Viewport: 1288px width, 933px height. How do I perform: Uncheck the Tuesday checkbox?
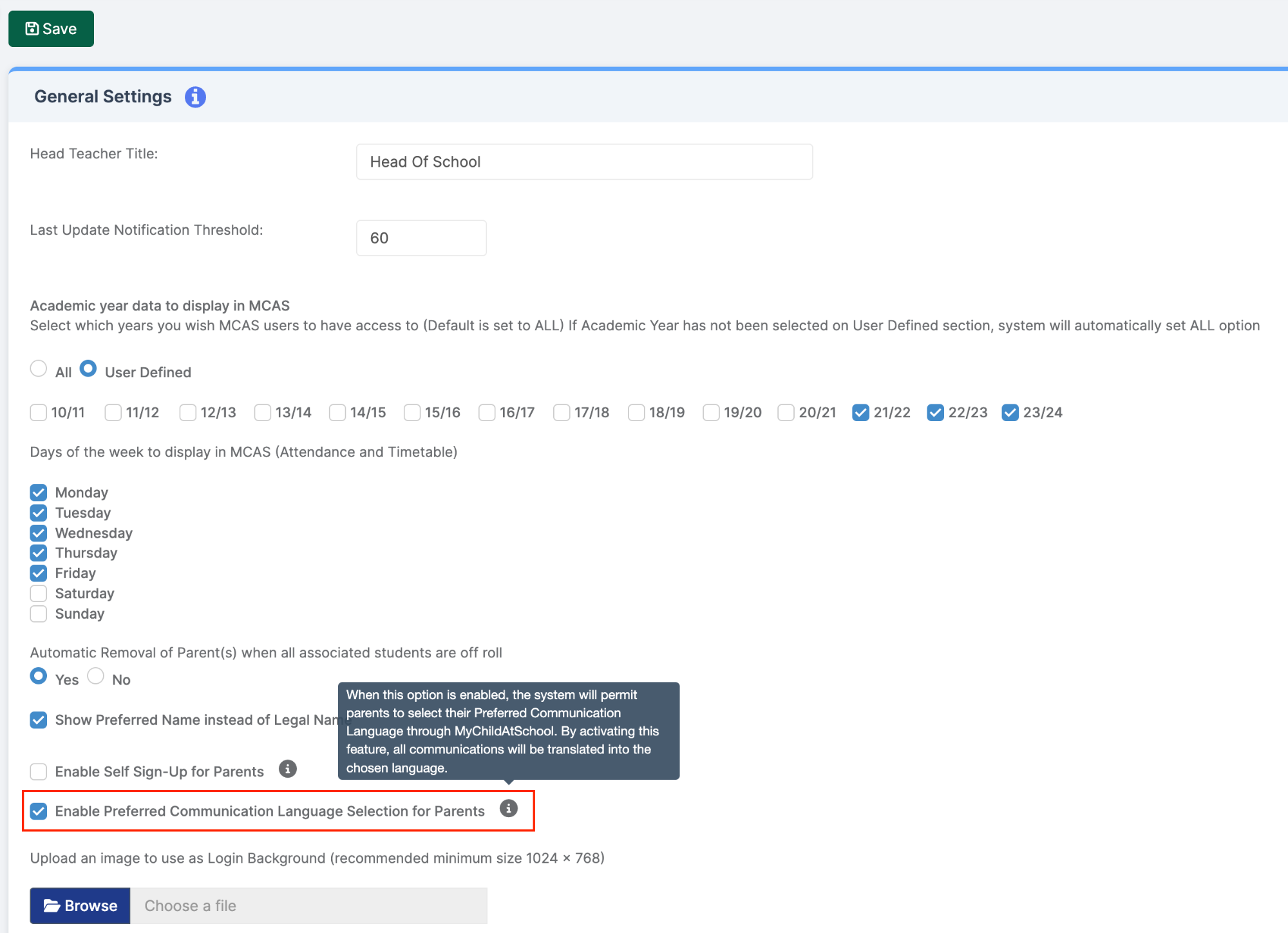point(39,513)
